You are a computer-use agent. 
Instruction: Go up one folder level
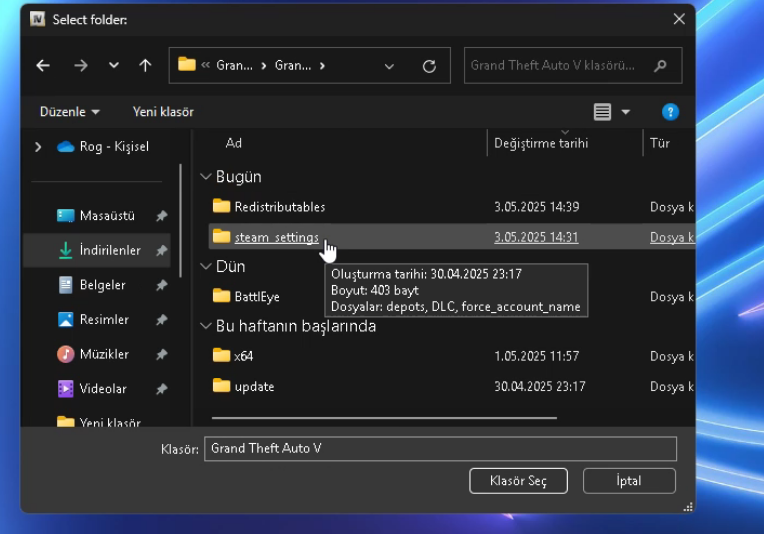(x=145, y=65)
